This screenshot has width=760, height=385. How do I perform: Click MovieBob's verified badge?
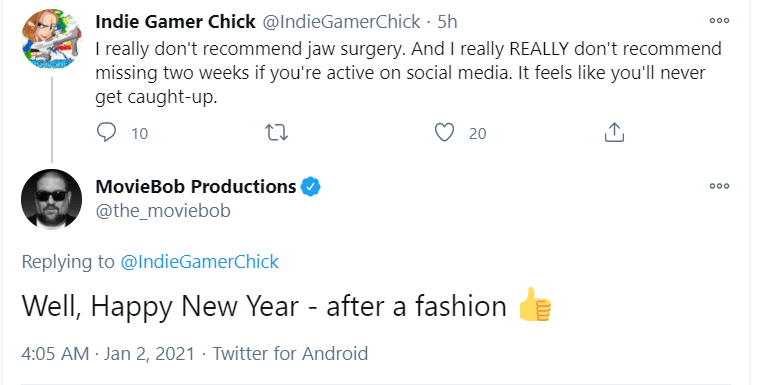point(311,187)
